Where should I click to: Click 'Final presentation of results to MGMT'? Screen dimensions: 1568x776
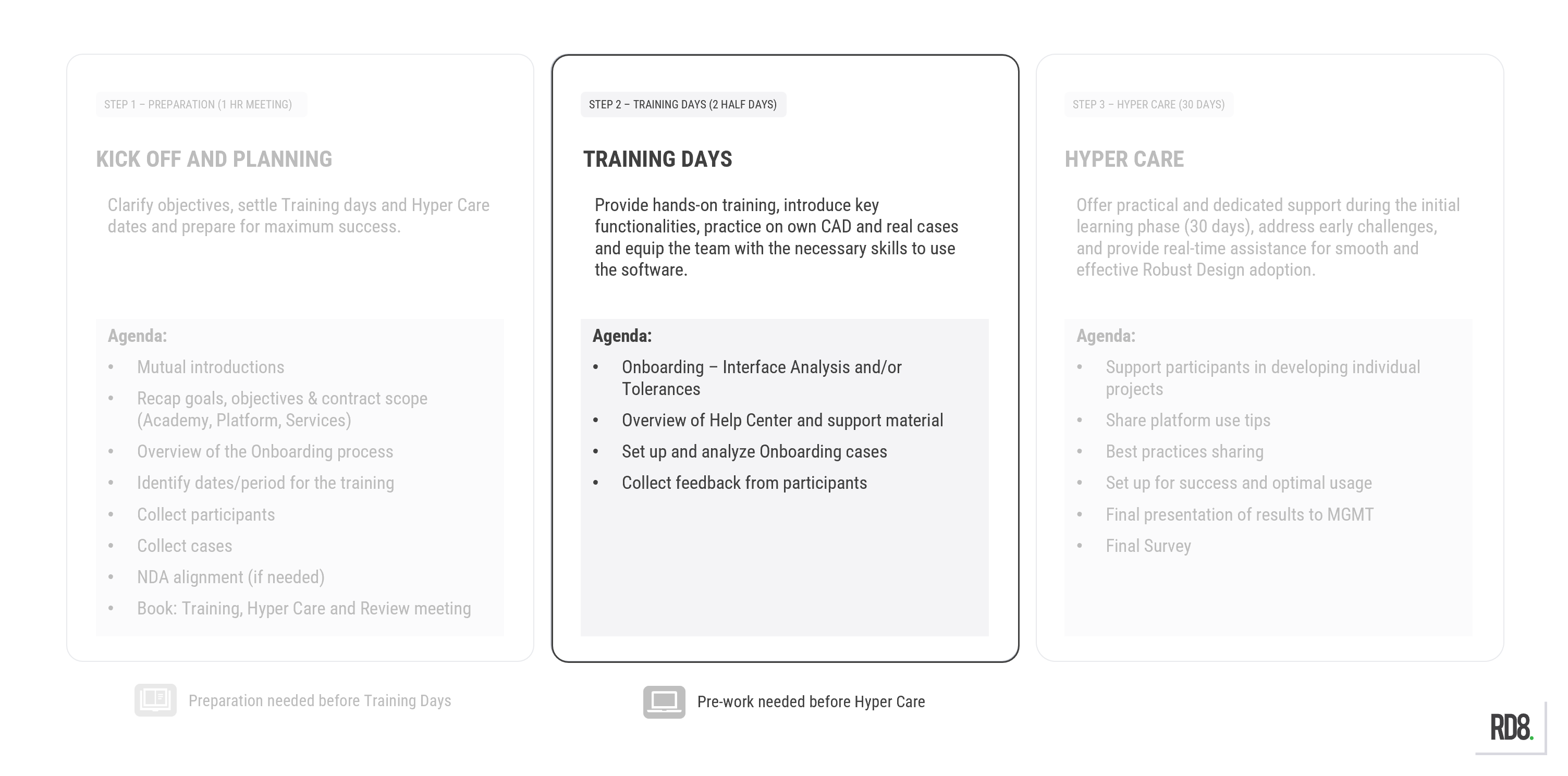pos(1239,515)
